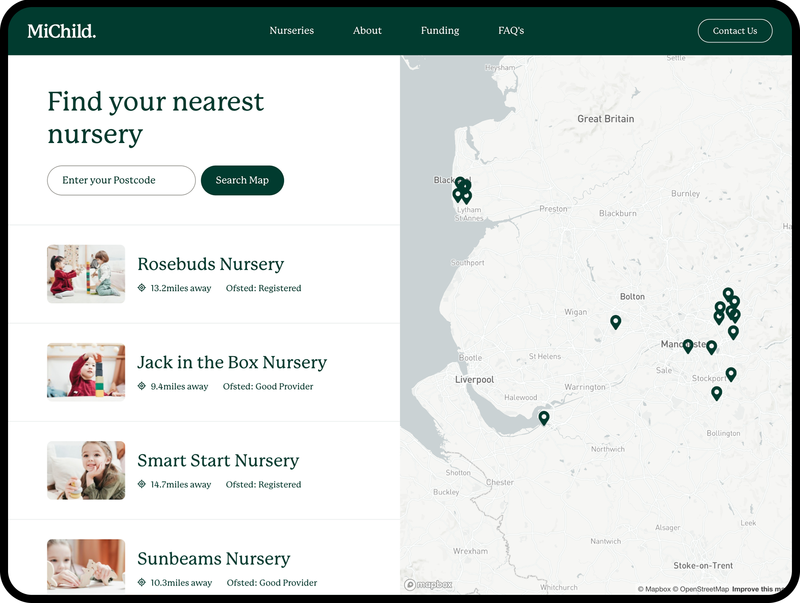Viewport: 800px width, 603px height.
Task: Click the southernmost map pin below Stockport
Action: point(717,393)
